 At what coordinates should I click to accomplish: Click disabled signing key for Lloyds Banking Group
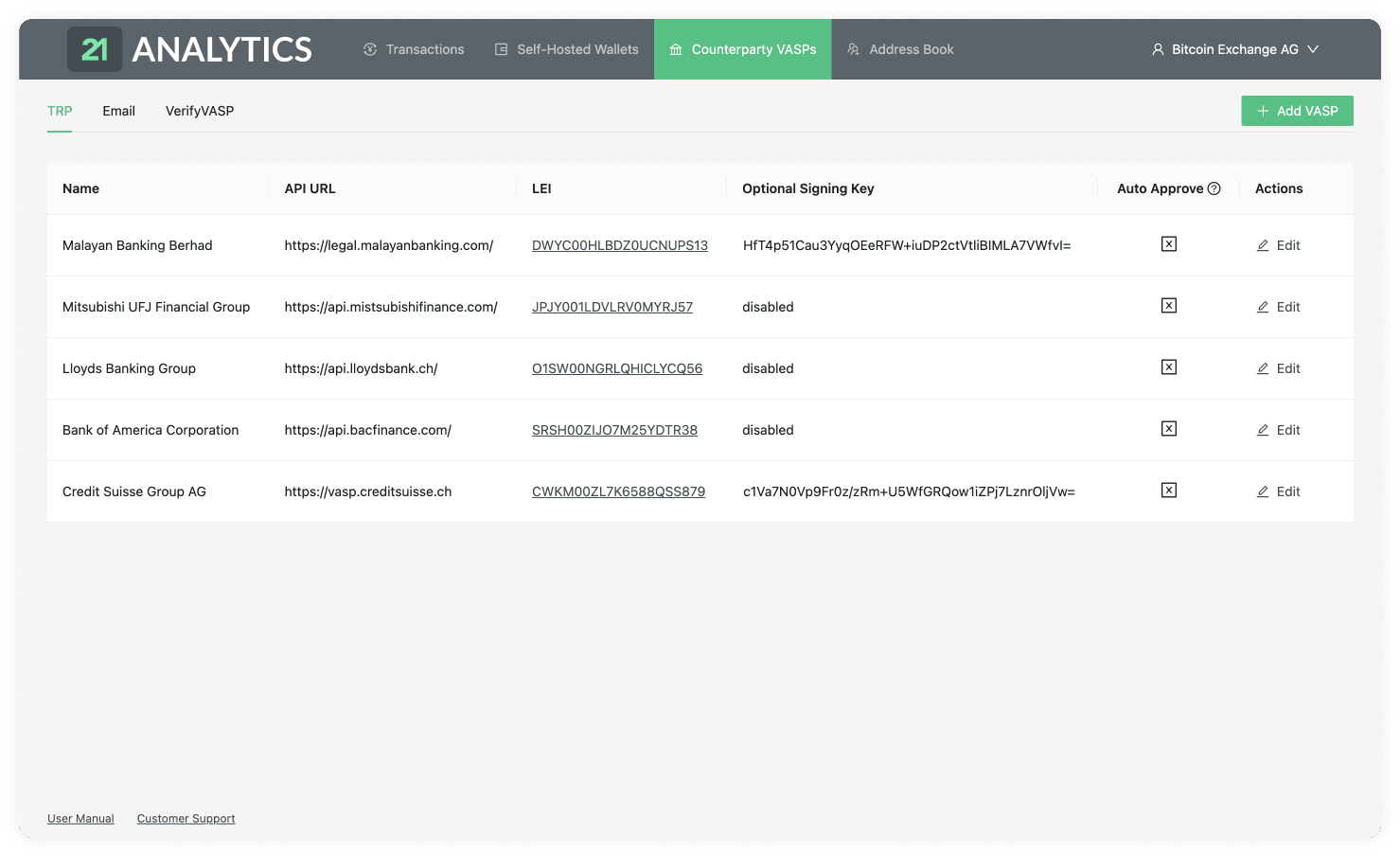pyautogui.click(x=768, y=368)
